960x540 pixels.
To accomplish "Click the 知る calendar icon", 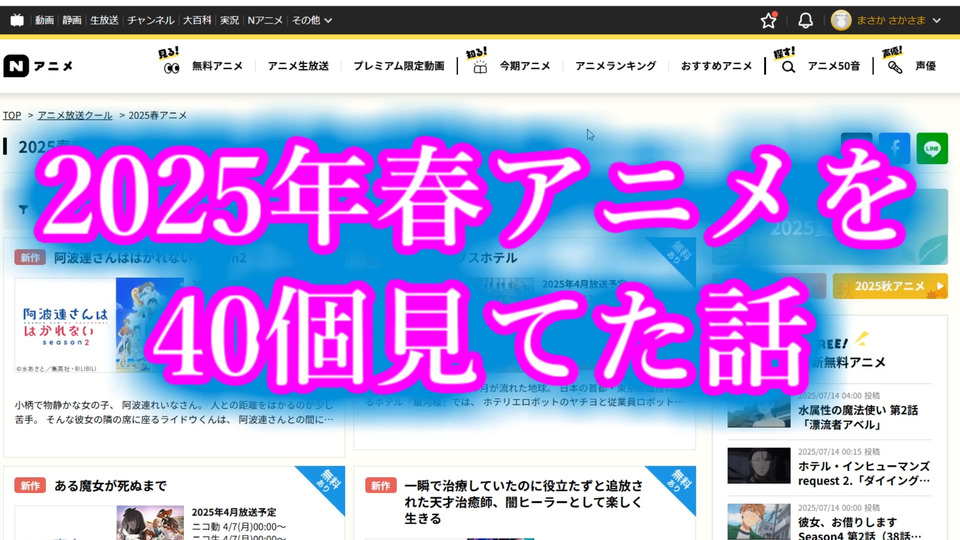I will click(480, 67).
